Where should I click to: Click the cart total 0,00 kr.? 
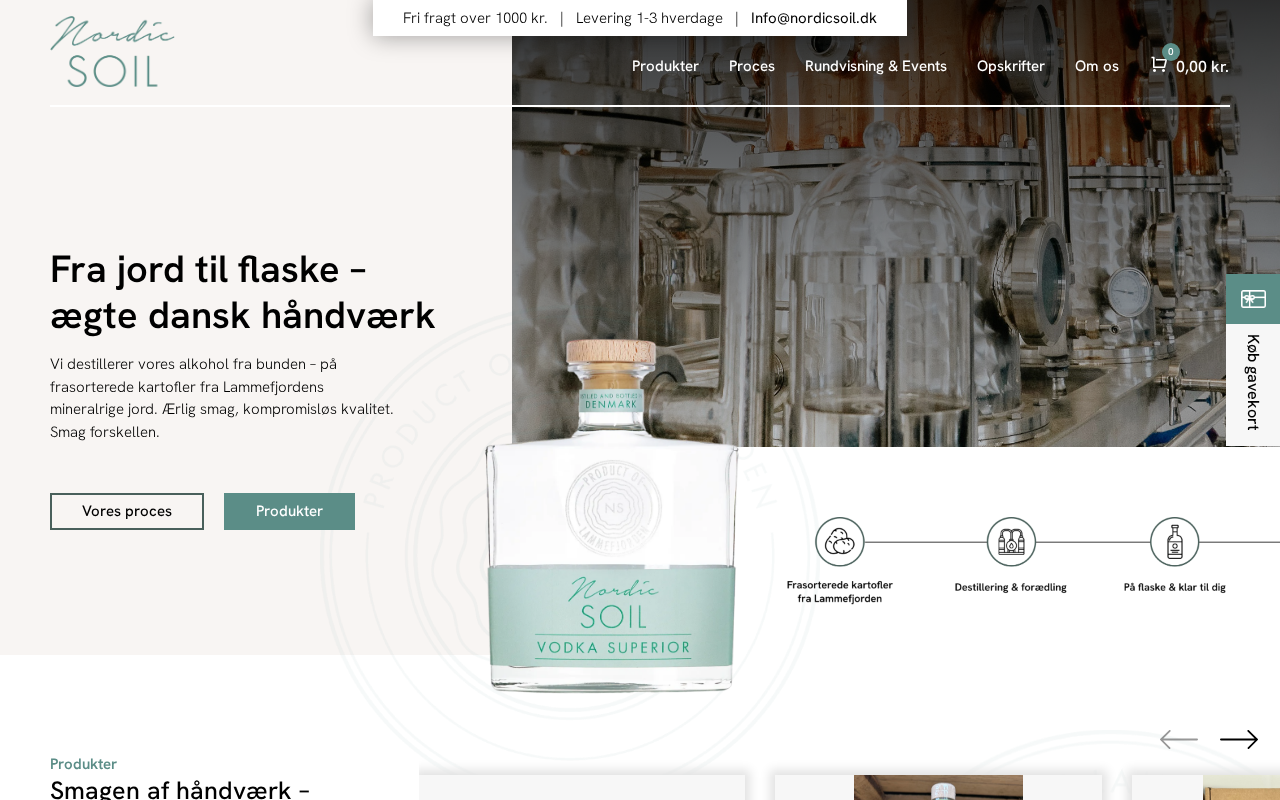point(1202,67)
